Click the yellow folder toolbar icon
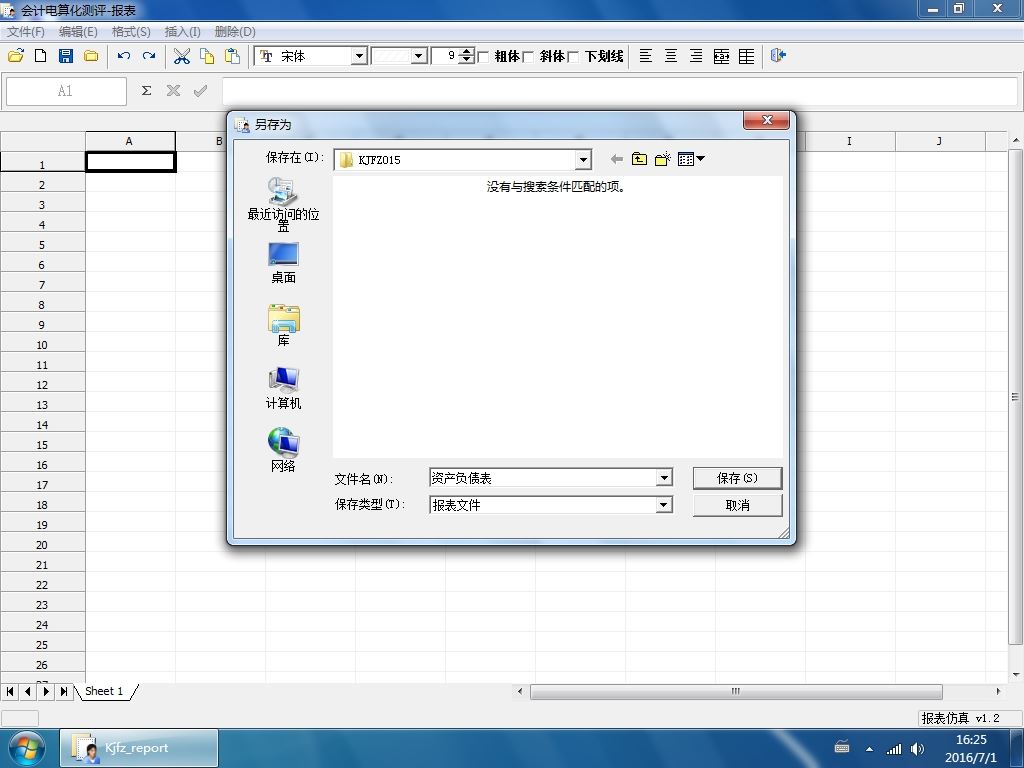Image resolution: width=1024 pixels, height=768 pixels. pos(91,56)
